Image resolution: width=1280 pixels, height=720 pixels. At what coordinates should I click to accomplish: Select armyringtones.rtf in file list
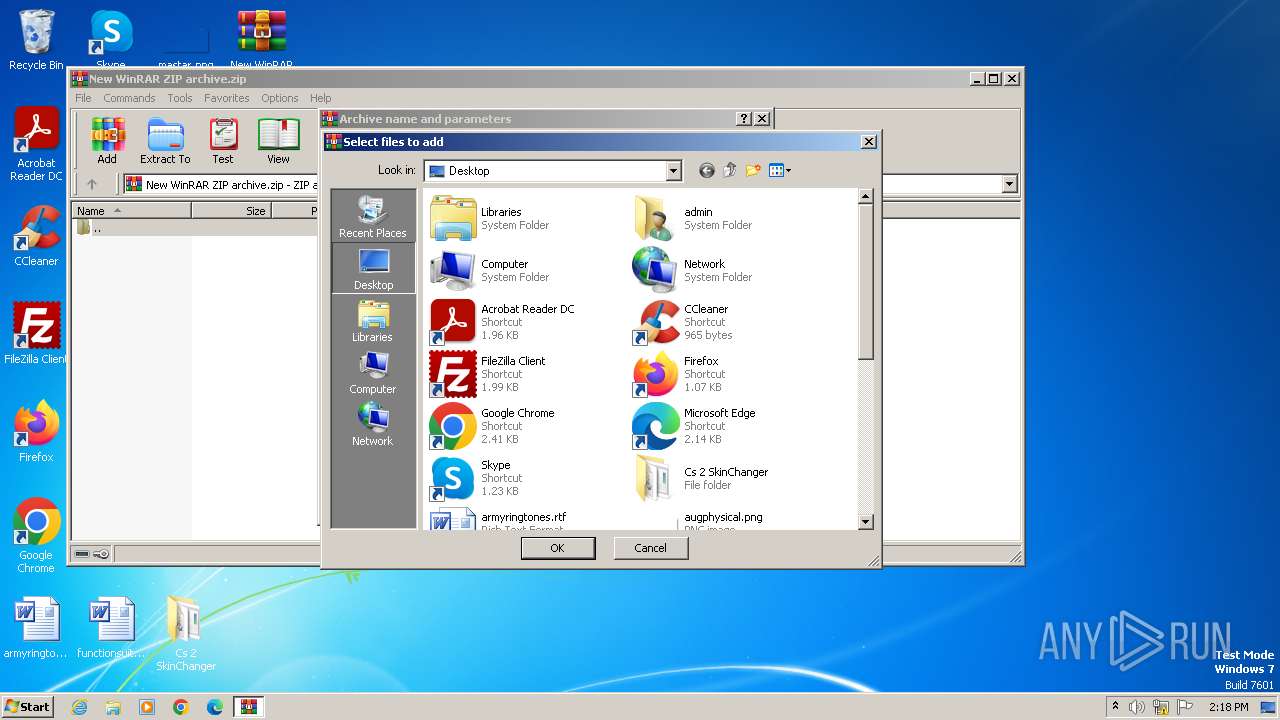pos(499,518)
